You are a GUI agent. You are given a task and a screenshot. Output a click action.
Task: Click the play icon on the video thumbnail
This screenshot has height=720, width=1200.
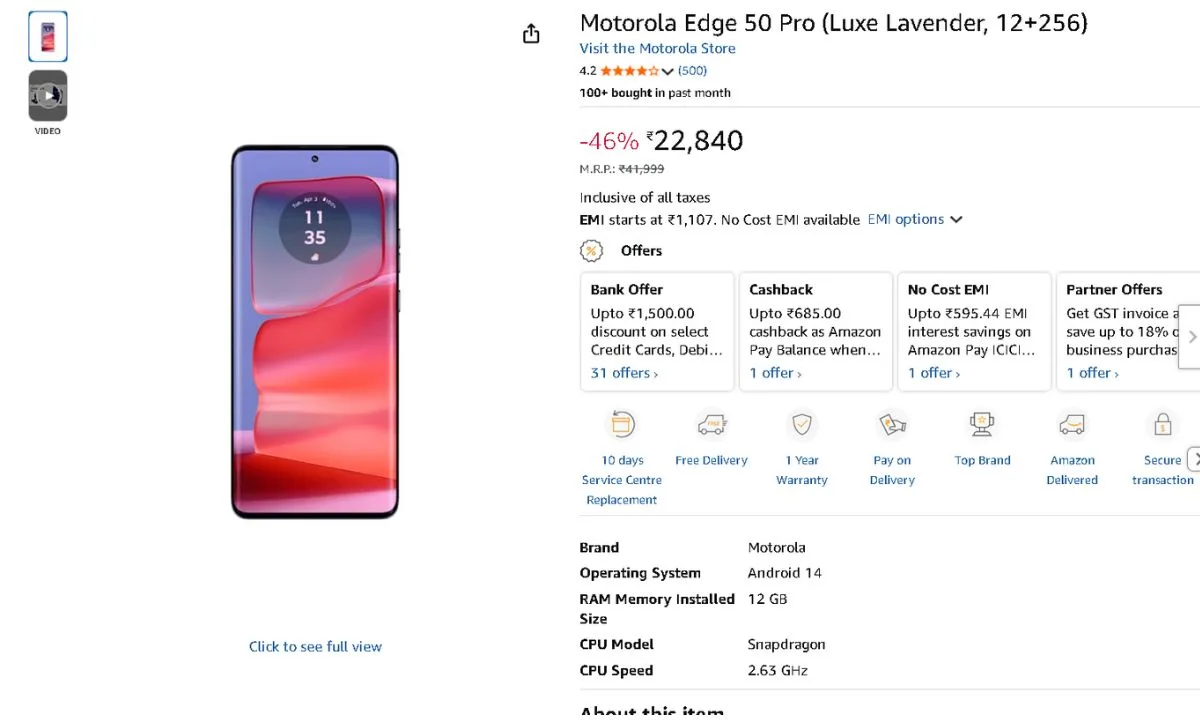(x=47, y=95)
